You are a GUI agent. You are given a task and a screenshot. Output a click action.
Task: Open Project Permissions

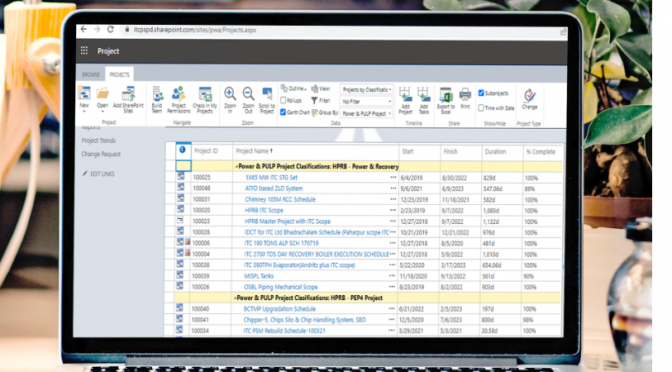coord(178,93)
